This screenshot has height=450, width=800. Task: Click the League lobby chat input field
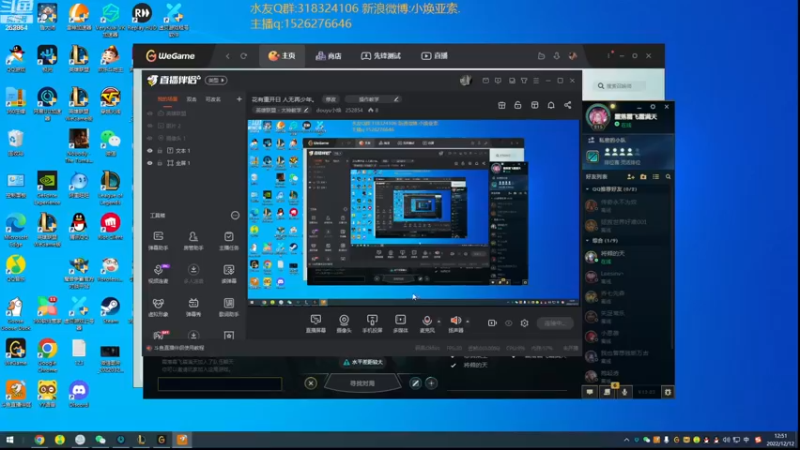pos(219,384)
